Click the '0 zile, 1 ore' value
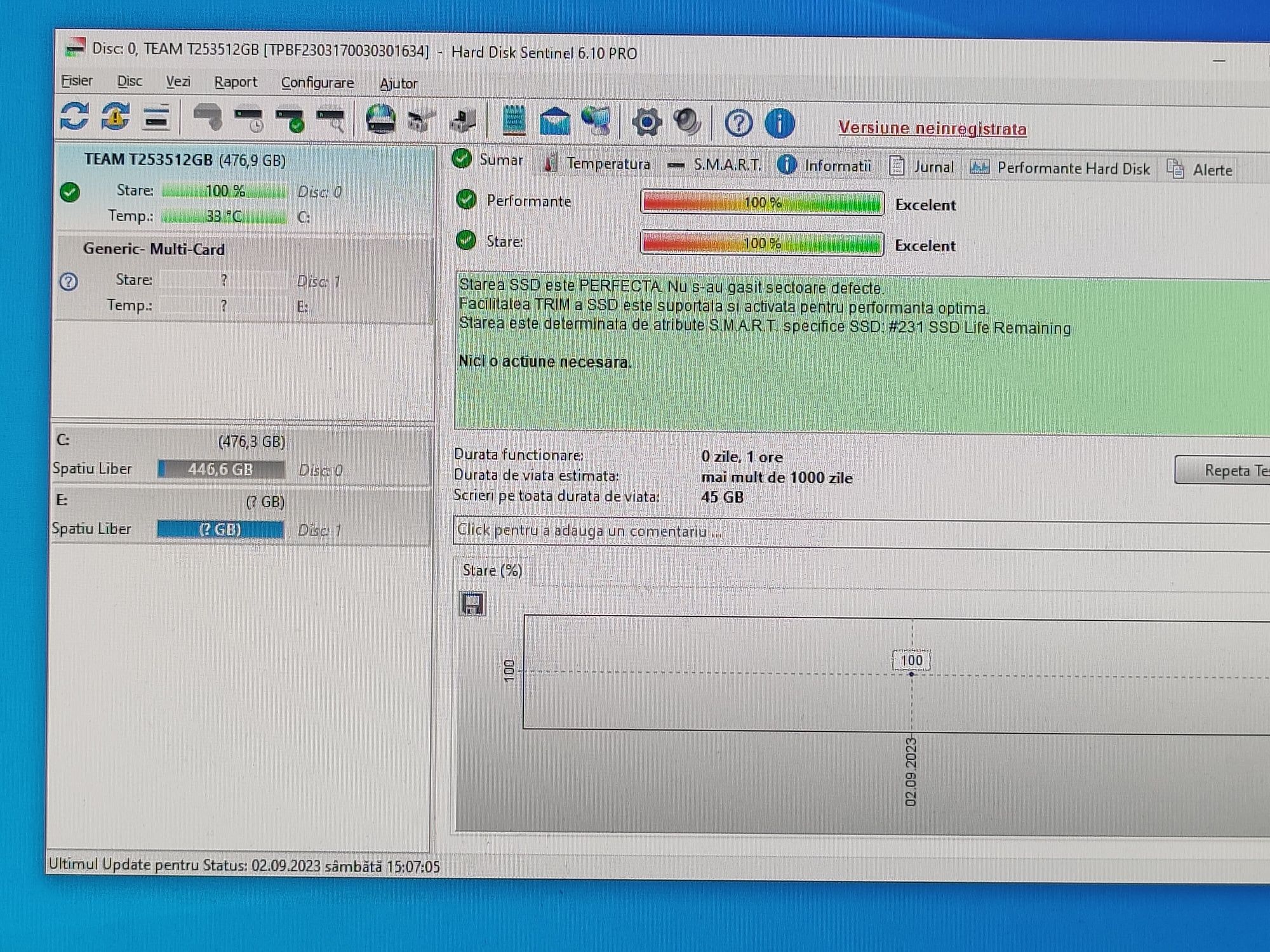 tap(742, 457)
